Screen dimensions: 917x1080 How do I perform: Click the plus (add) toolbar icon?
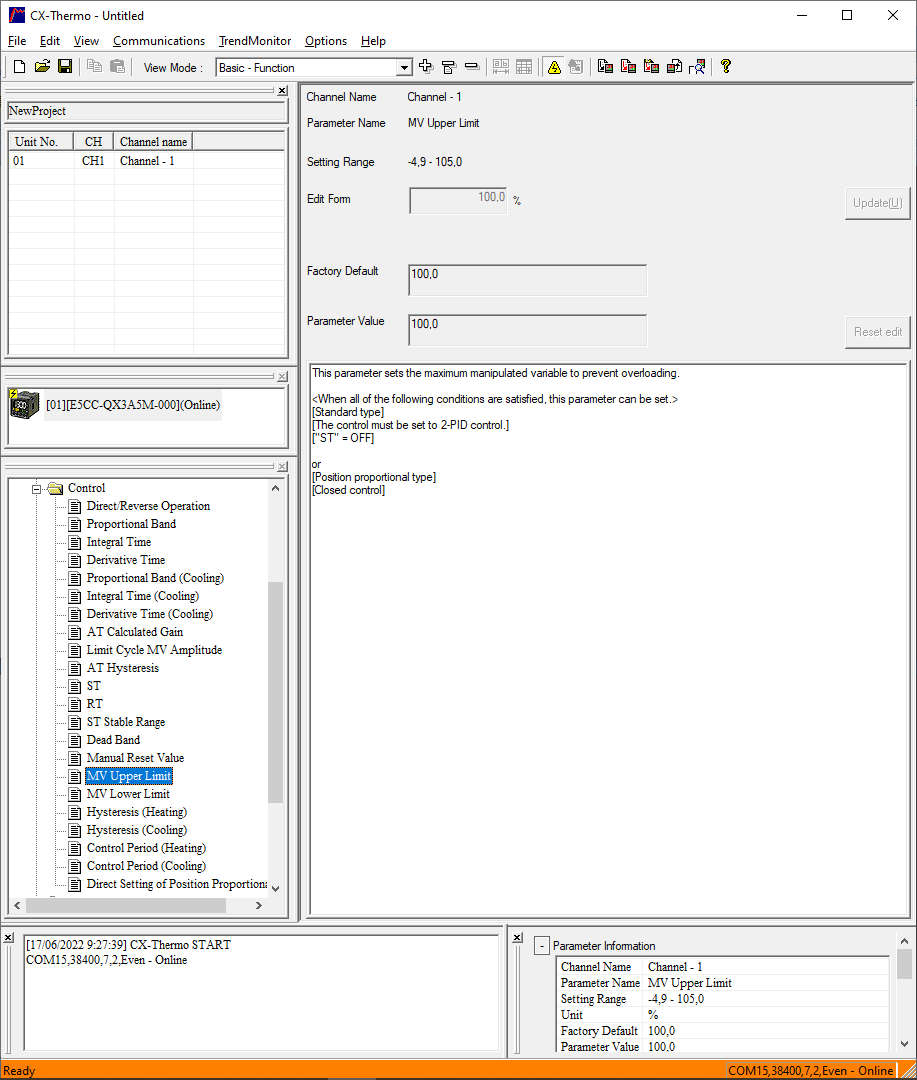tap(426, 67)
